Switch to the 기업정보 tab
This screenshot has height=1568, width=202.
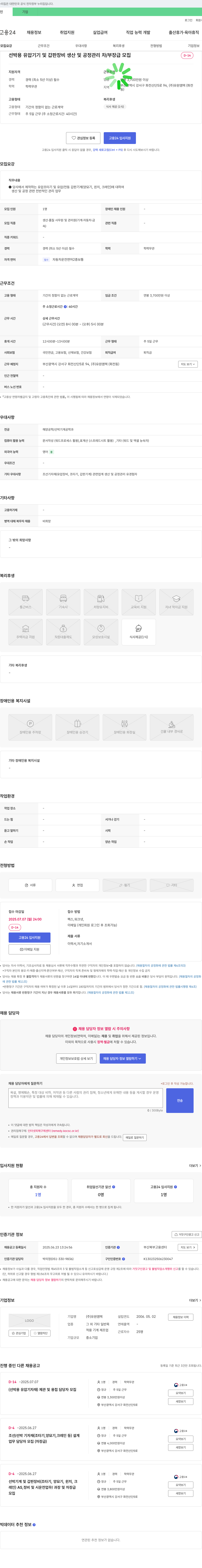tap(194, 46)
